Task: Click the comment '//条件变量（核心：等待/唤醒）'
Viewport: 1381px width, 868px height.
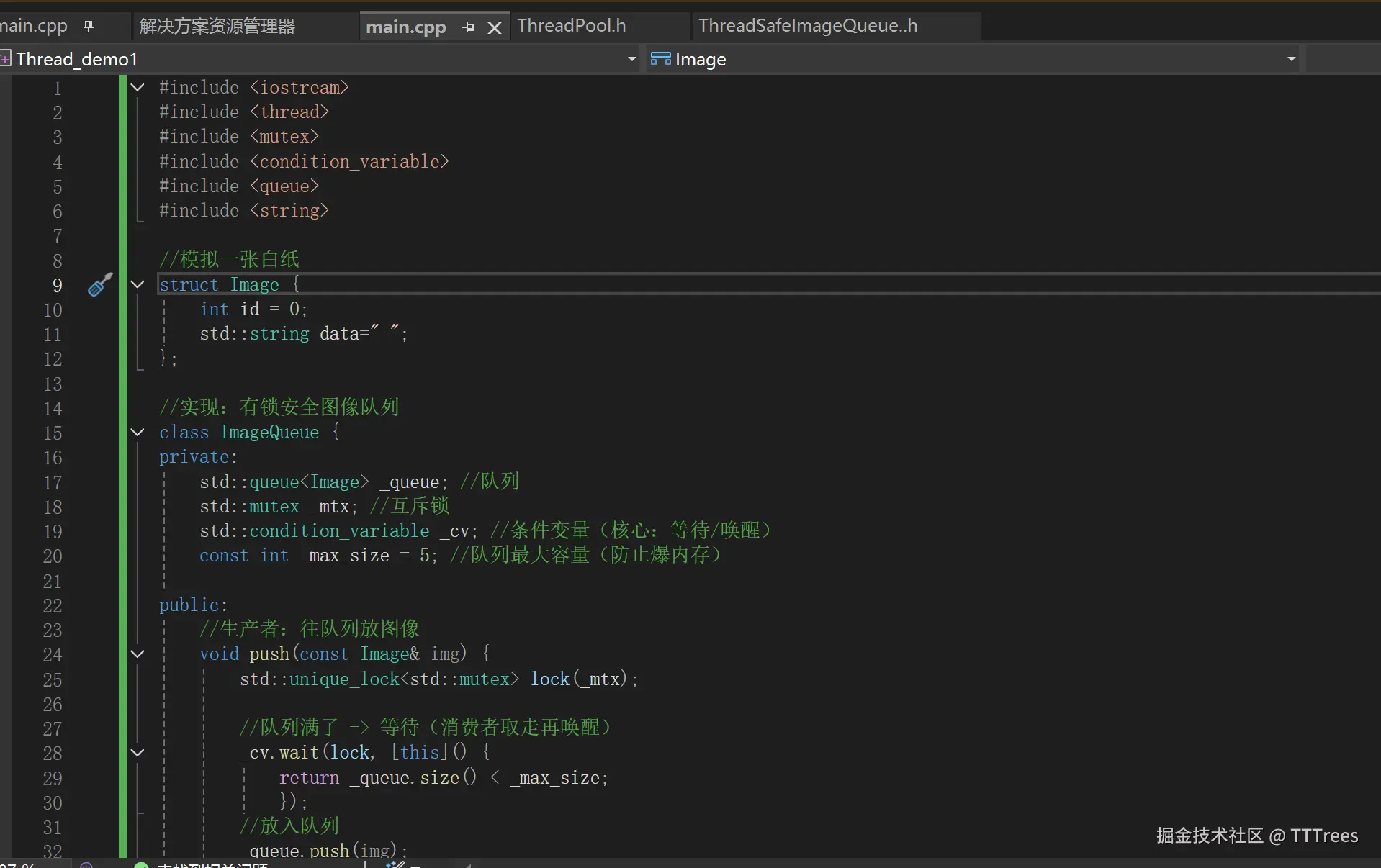Action: [x=632, y=530]
